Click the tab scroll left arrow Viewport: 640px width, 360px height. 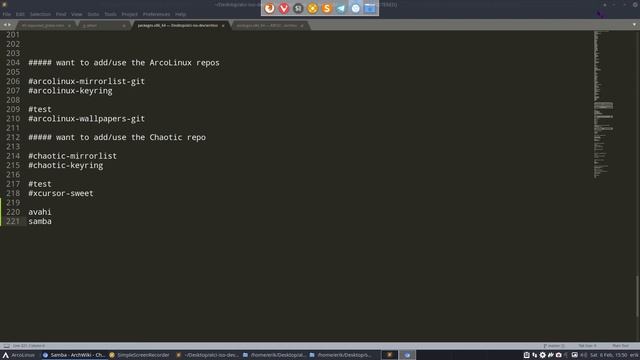point(5,25)
